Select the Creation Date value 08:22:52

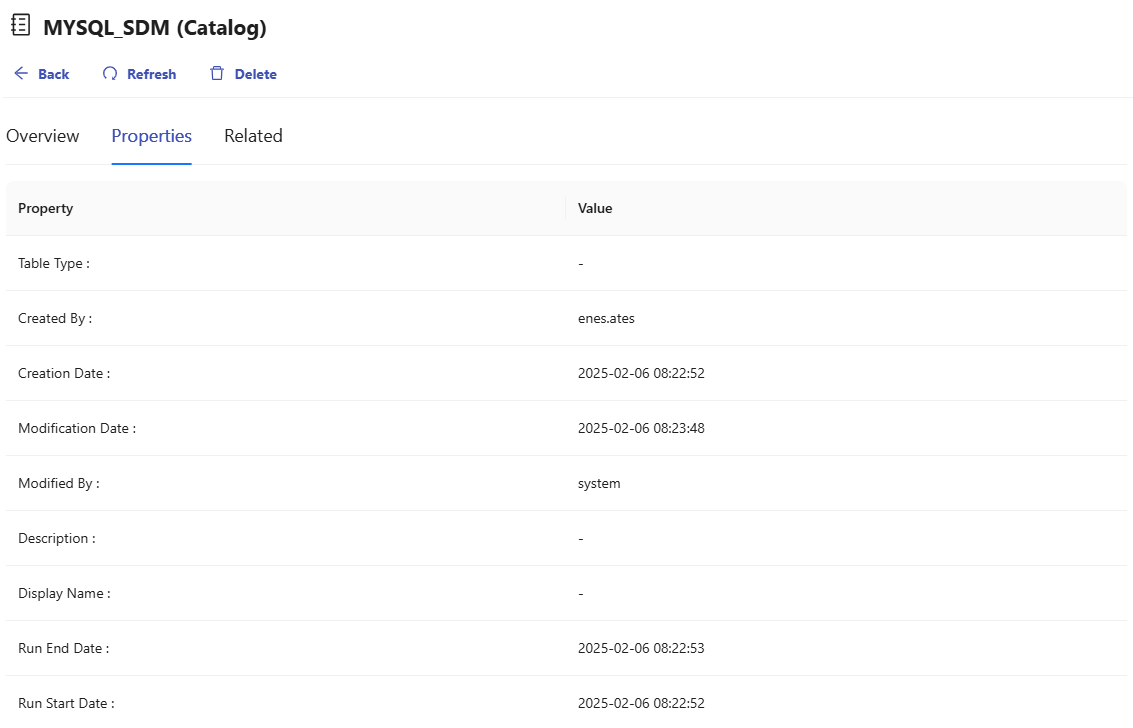coord(641,373)
